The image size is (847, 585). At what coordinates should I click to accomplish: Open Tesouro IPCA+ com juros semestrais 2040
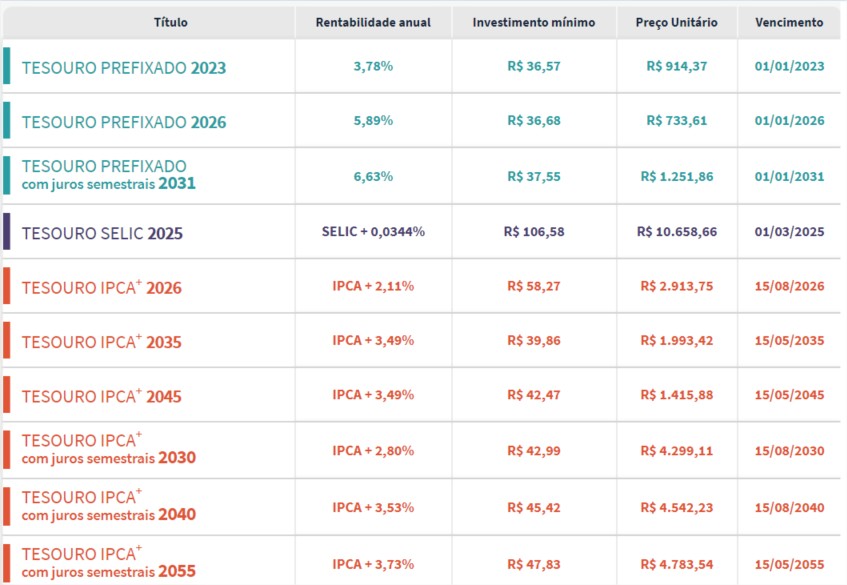tap(109, 506)
